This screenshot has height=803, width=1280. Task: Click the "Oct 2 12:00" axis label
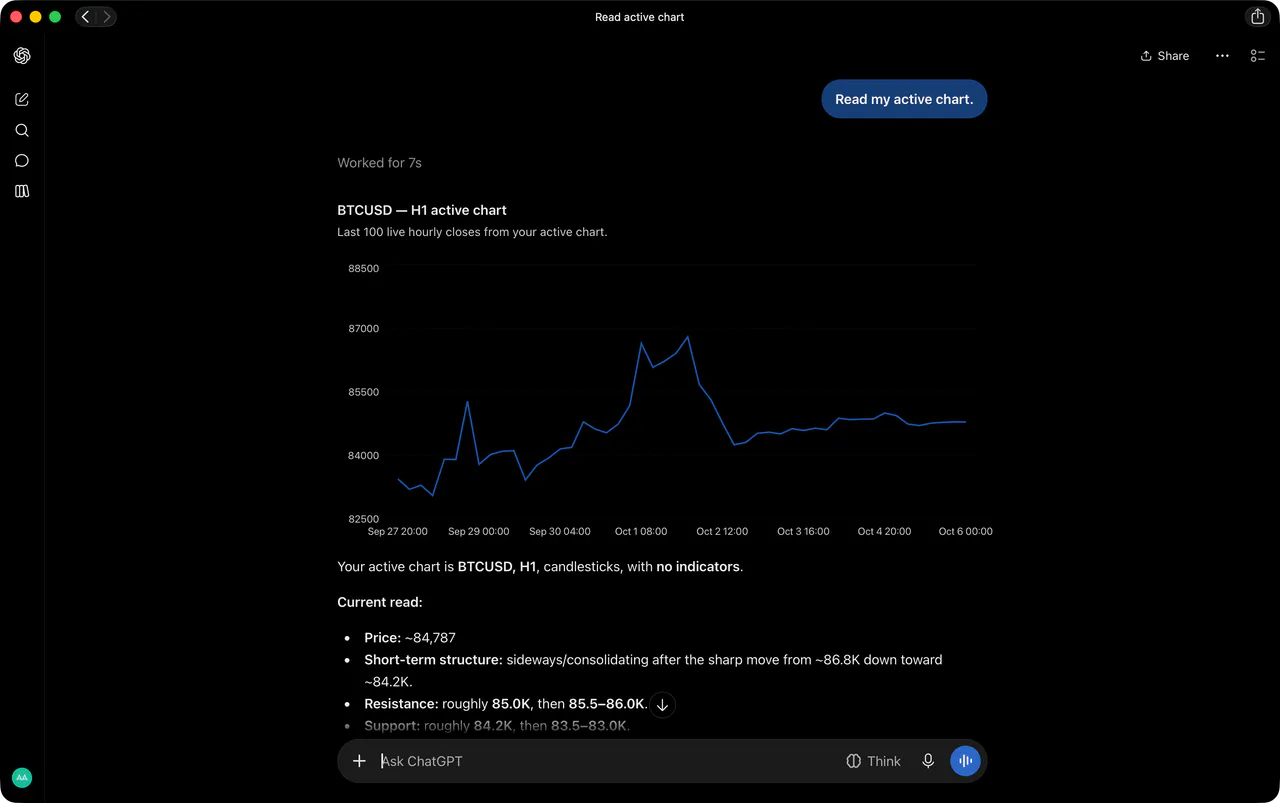coord(722,531)
